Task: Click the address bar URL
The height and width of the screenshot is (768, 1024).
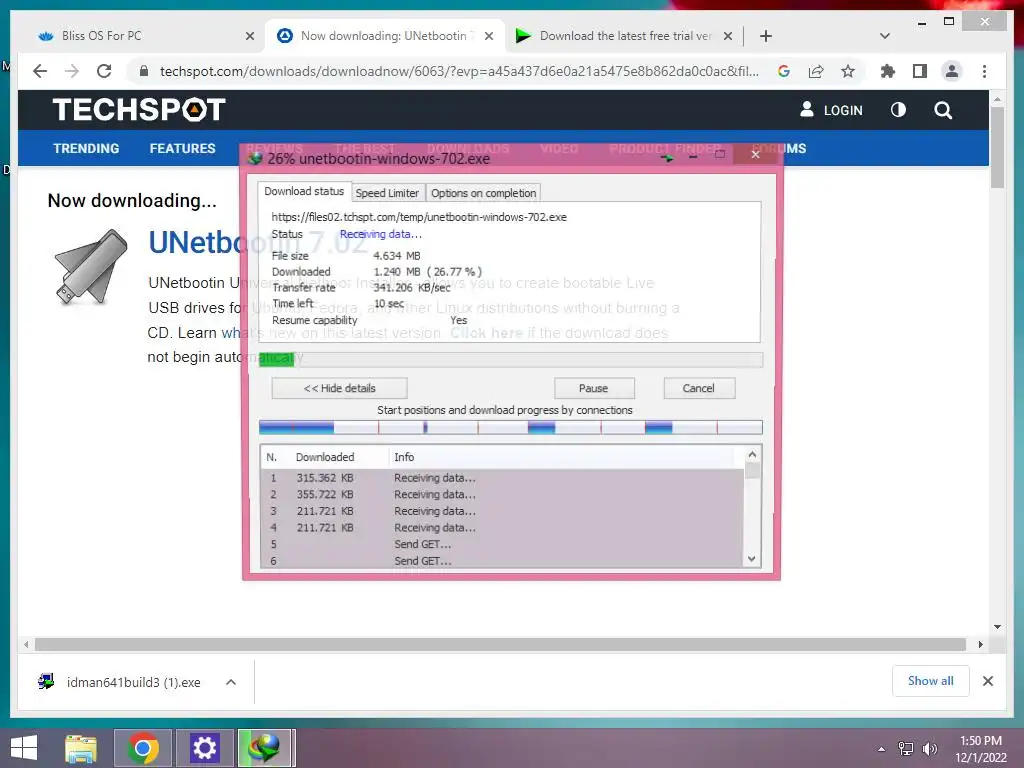Action: pos(459,71)
